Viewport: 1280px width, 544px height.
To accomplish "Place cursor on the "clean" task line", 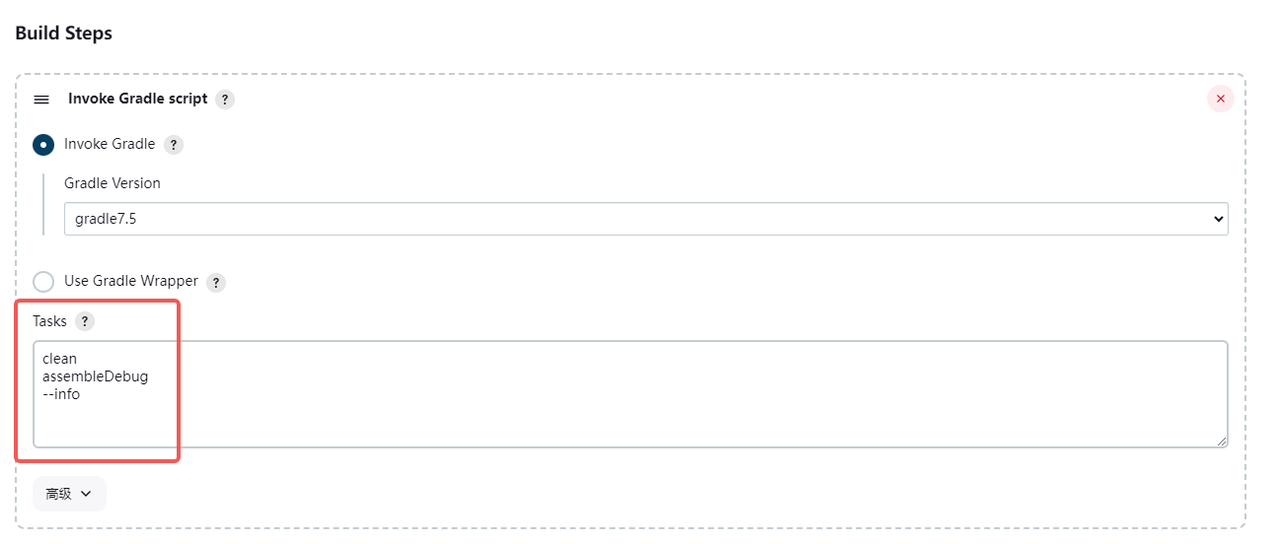I will (x=60, y=359).
